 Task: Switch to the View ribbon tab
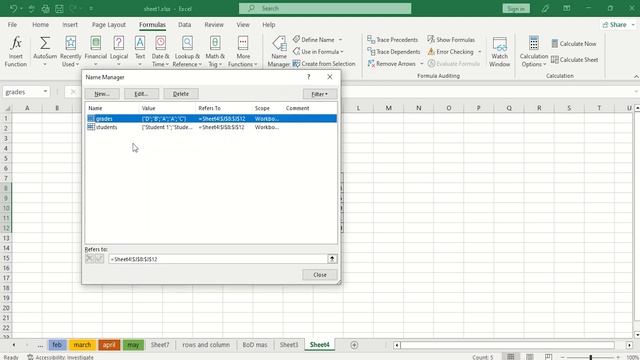click(243, 24)
